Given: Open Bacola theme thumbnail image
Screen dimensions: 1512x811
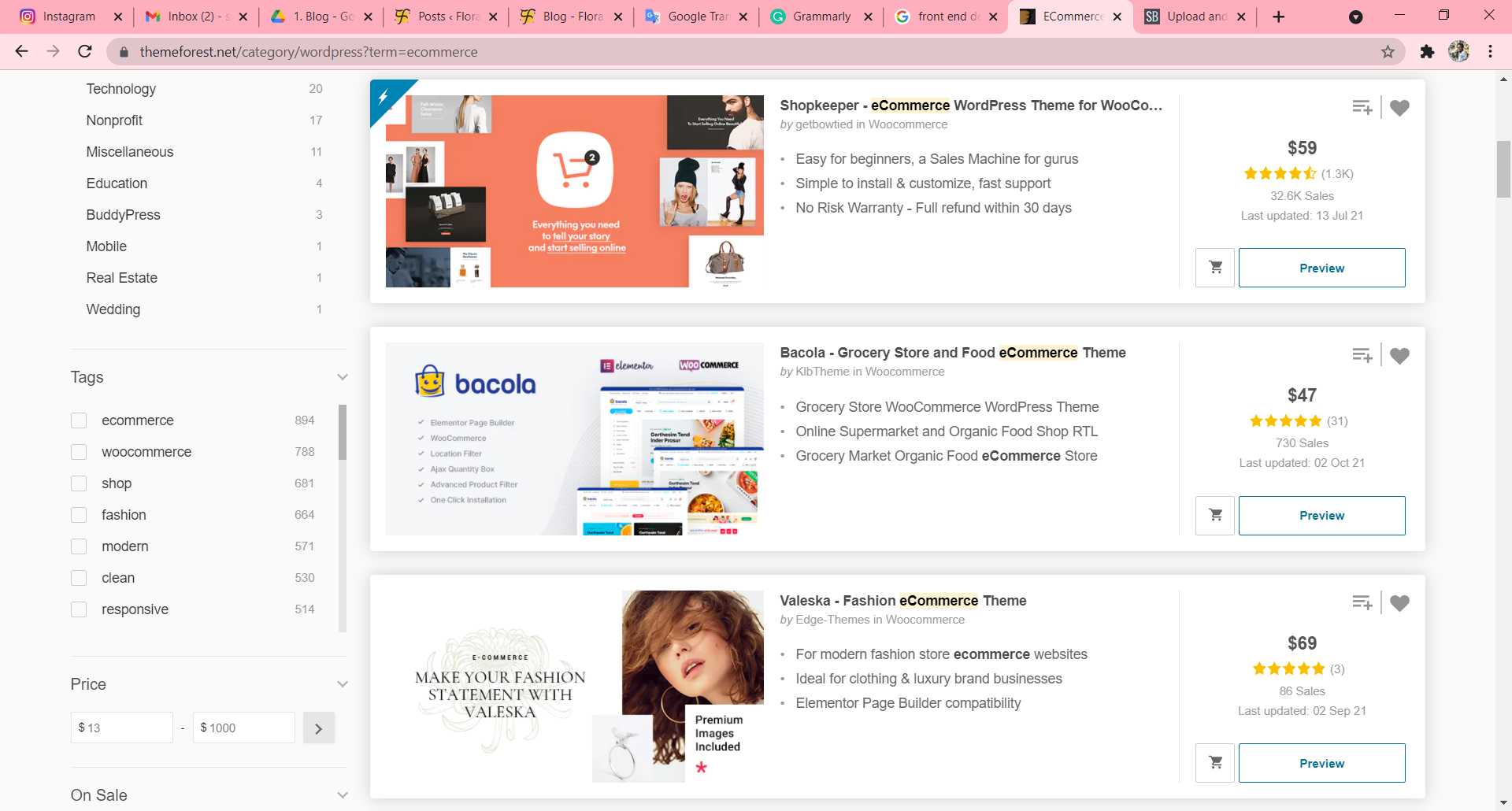Looking at the screenshot, I should 574,439.
